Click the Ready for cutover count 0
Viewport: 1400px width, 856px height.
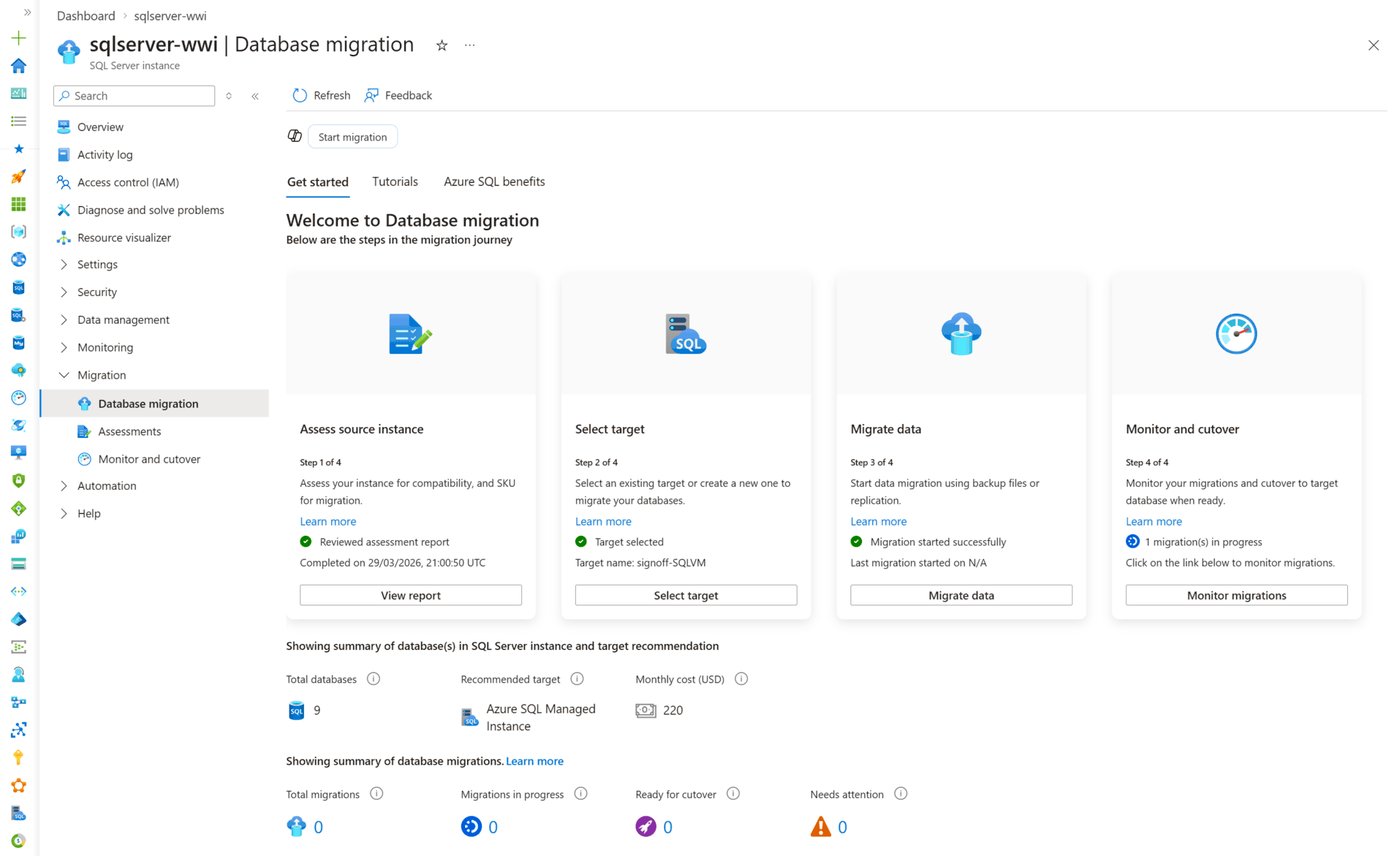click(667, 827)
